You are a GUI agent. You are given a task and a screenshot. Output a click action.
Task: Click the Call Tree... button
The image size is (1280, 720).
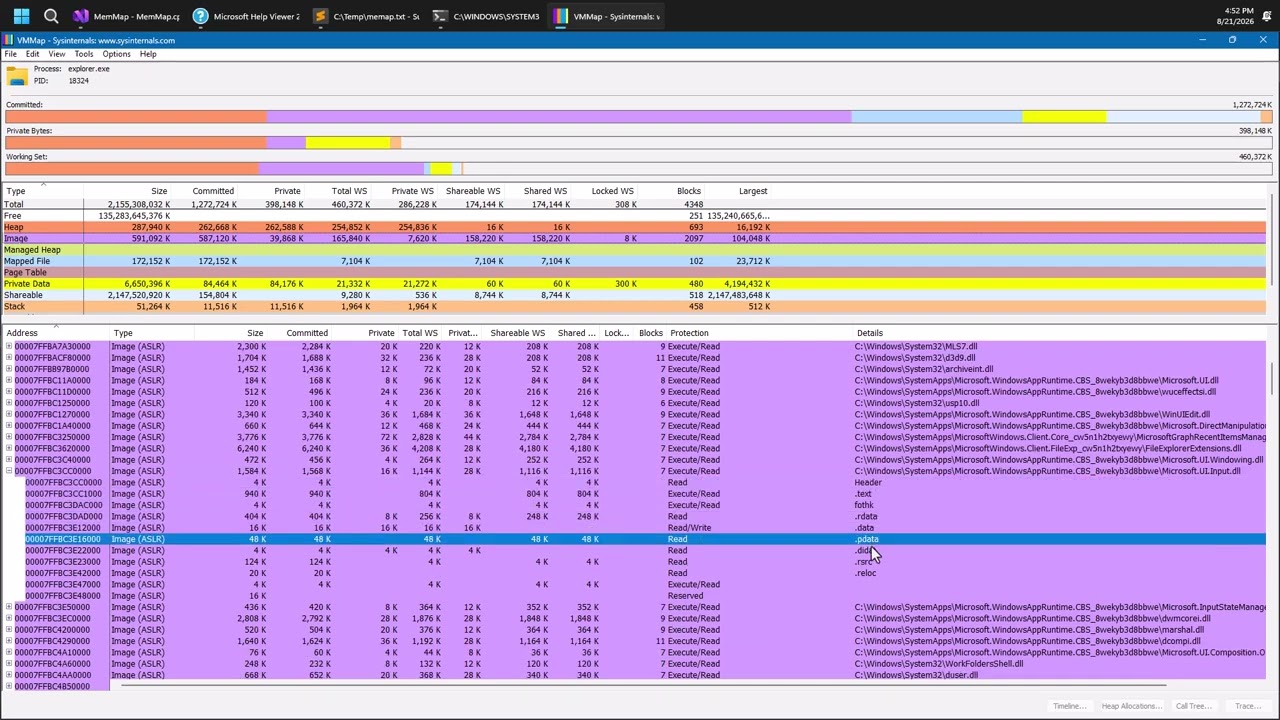[x=1193, y=706]
